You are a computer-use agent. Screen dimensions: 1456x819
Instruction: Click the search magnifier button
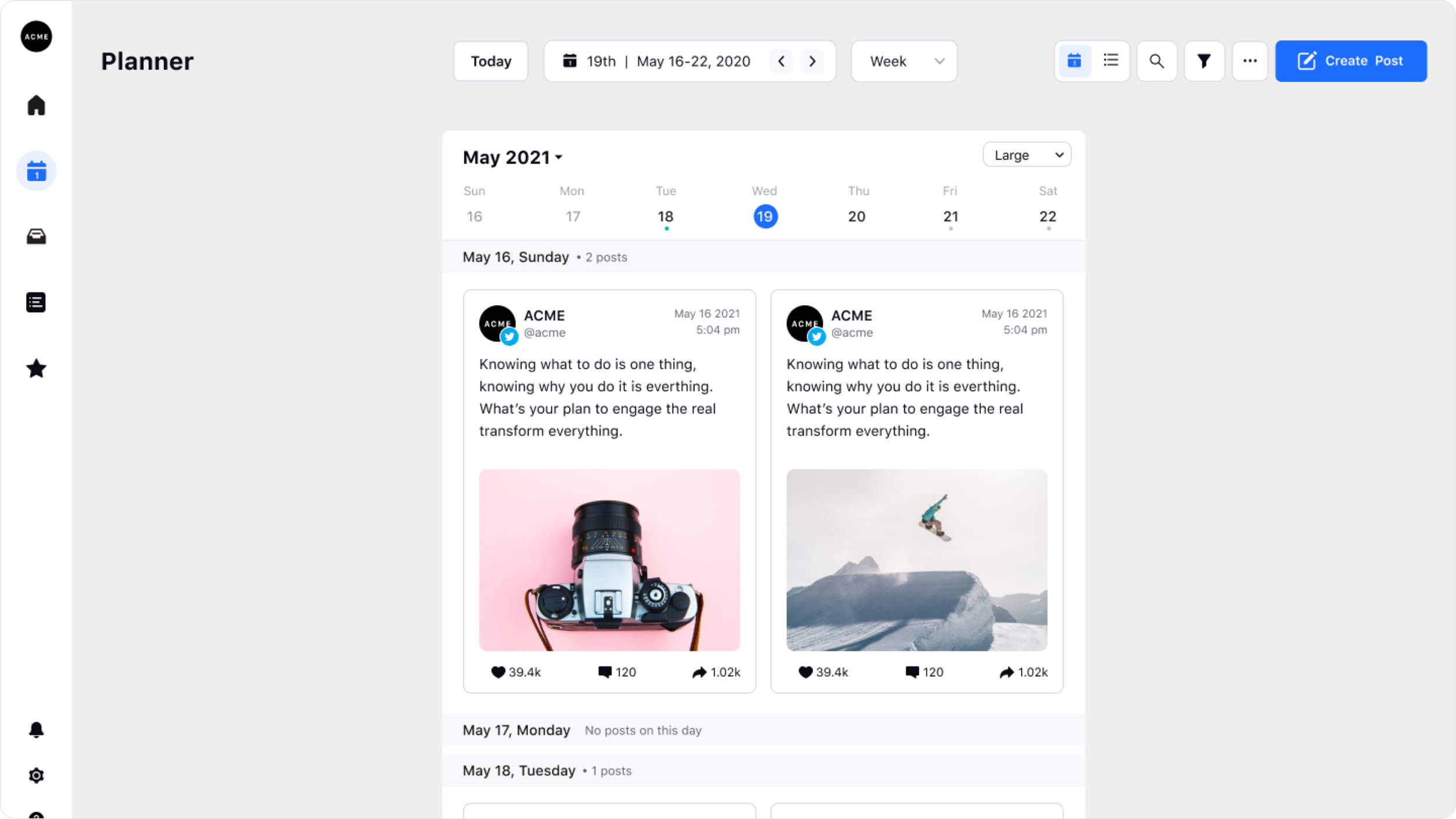1157,61
